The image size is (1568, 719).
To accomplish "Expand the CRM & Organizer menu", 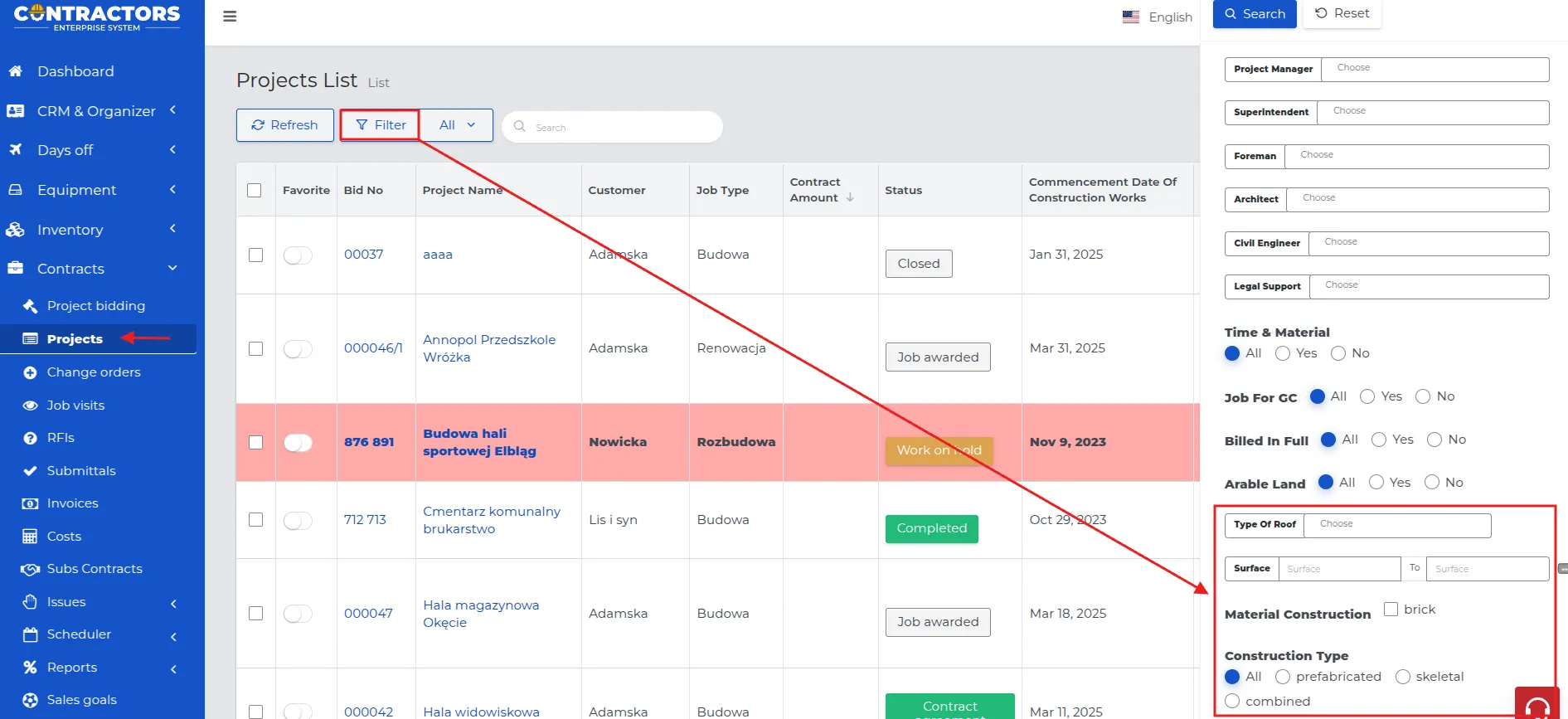I will (96, 111).
